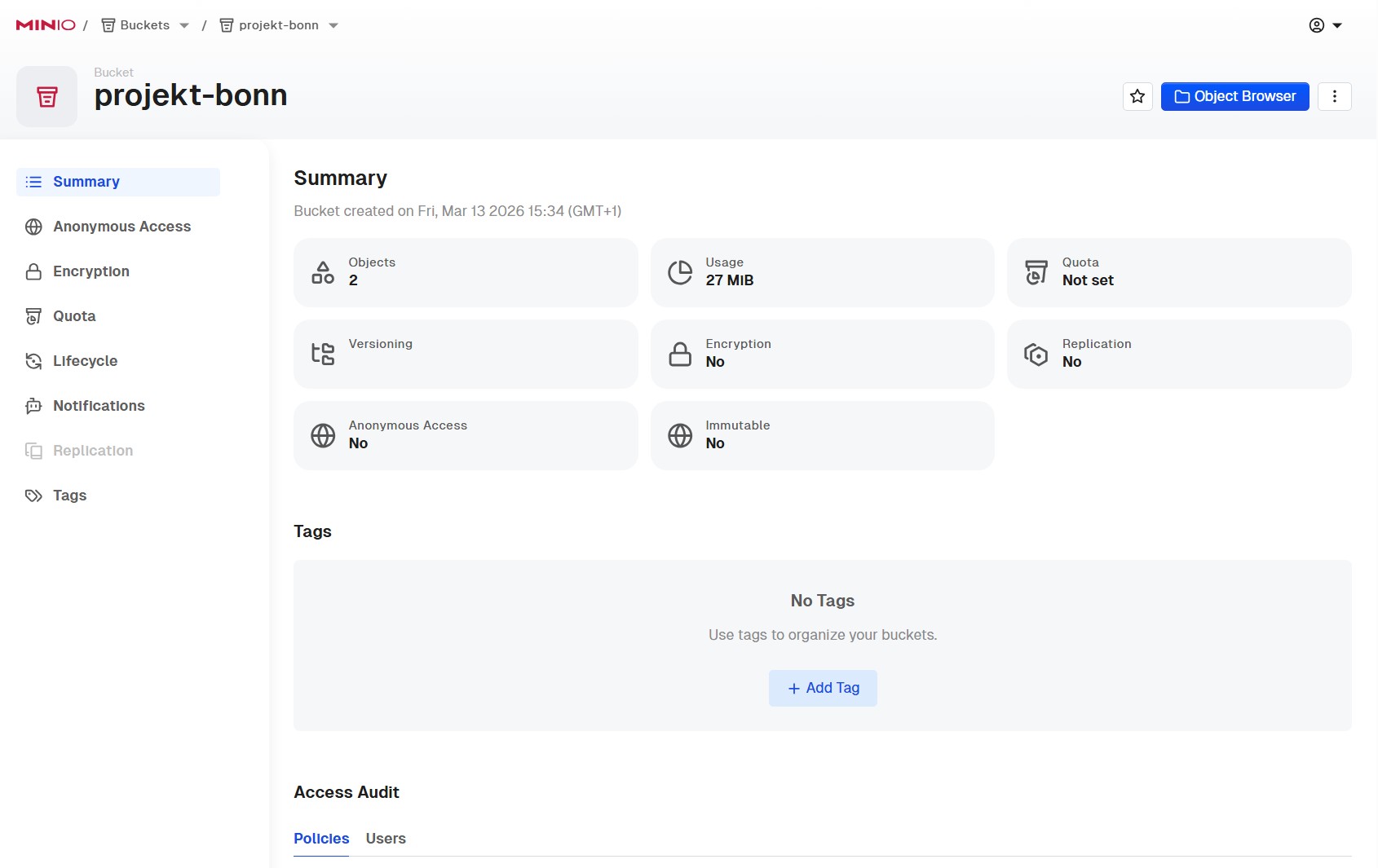Click the Usage pie chart icon

680,272
